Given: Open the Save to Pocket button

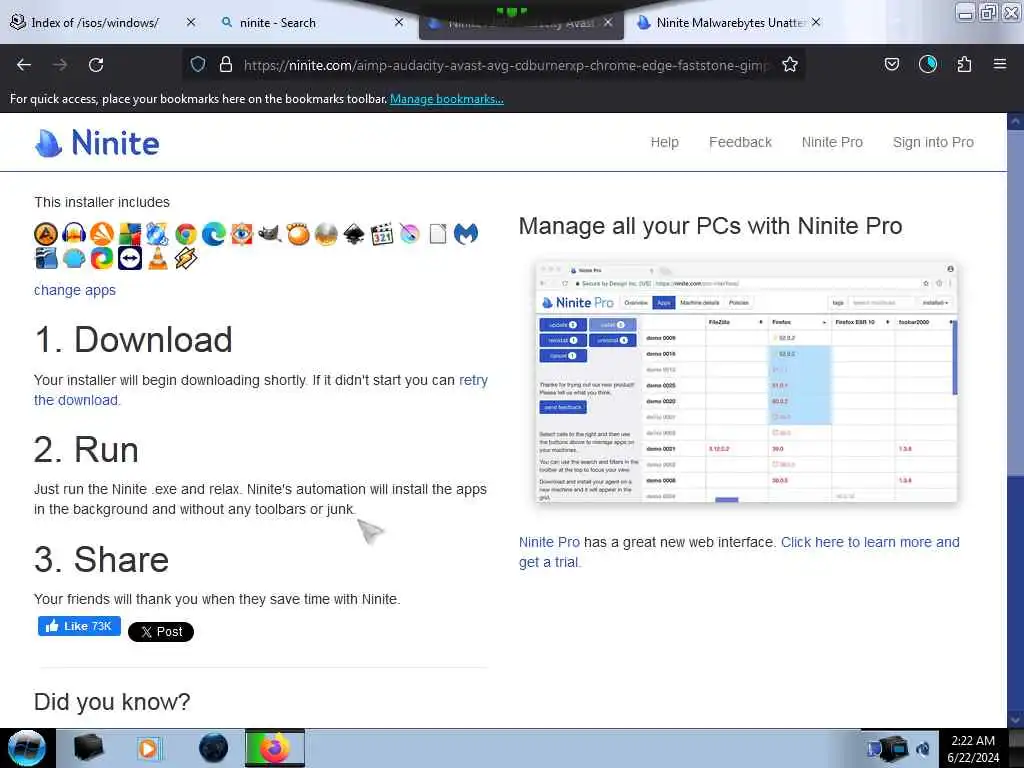Looking at the screenshot, I should pyautogui.click(x=891, y=64).
